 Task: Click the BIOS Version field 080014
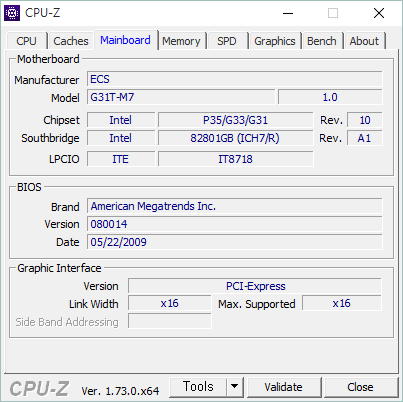235,224
